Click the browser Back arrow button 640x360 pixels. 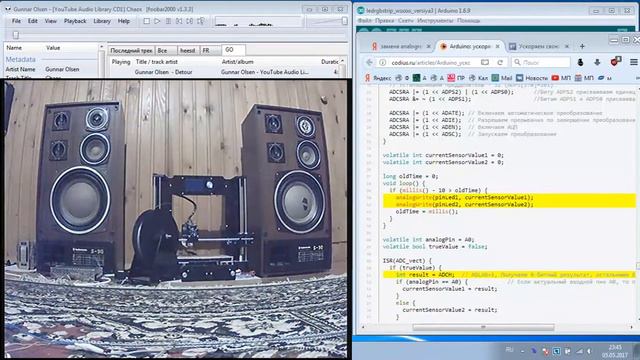(x=369, y=62)
